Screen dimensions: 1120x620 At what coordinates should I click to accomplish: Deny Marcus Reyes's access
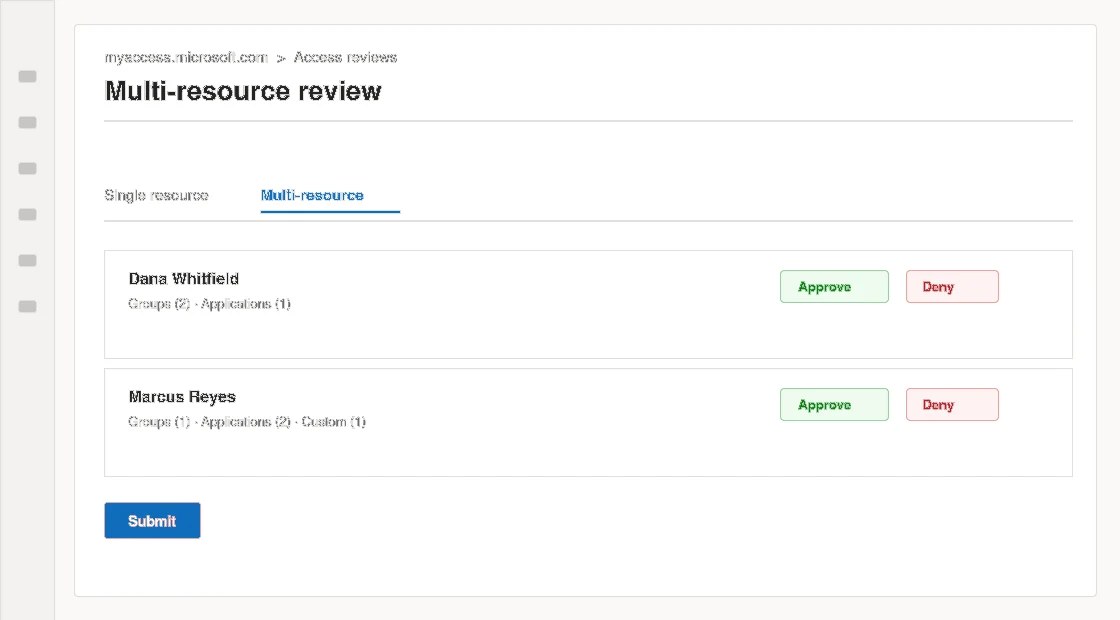952,404
